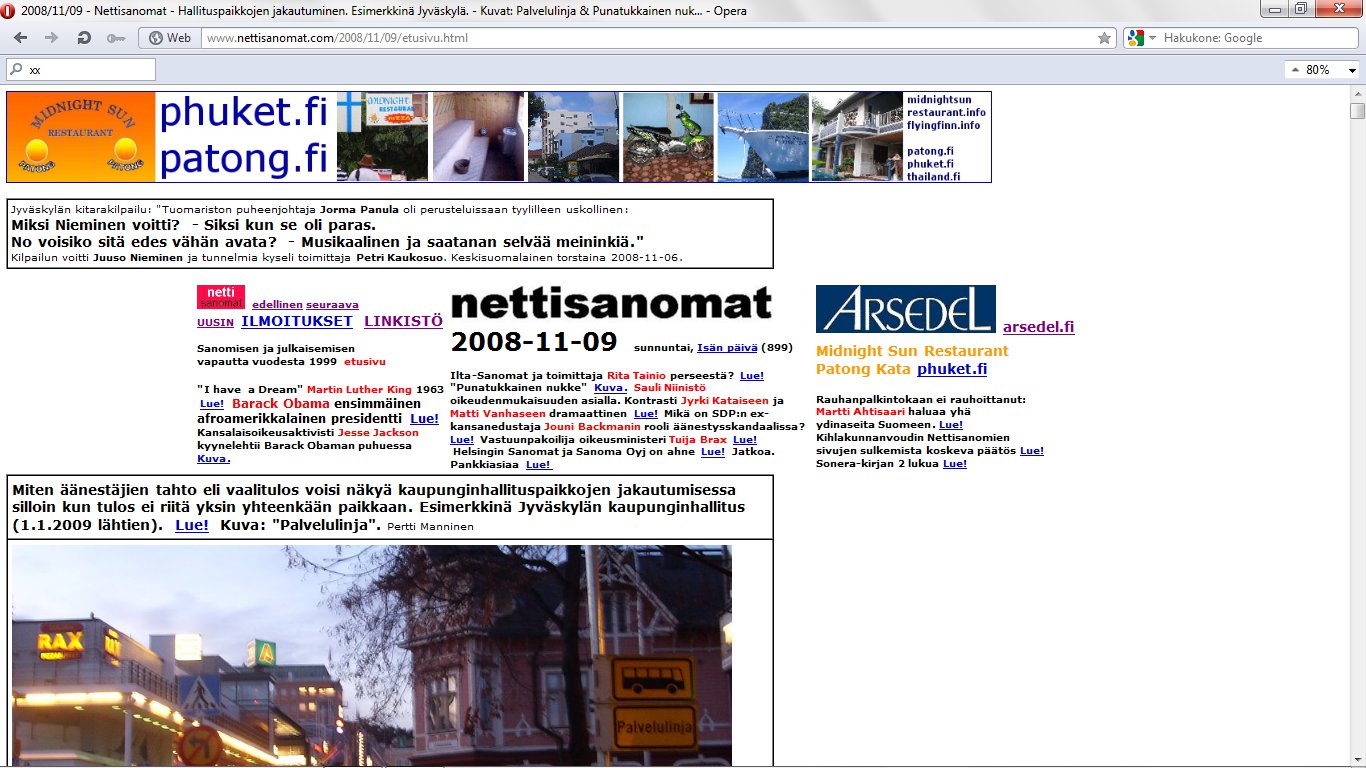Open the 80% zoom level dropdown

(x=1352, y=70)
